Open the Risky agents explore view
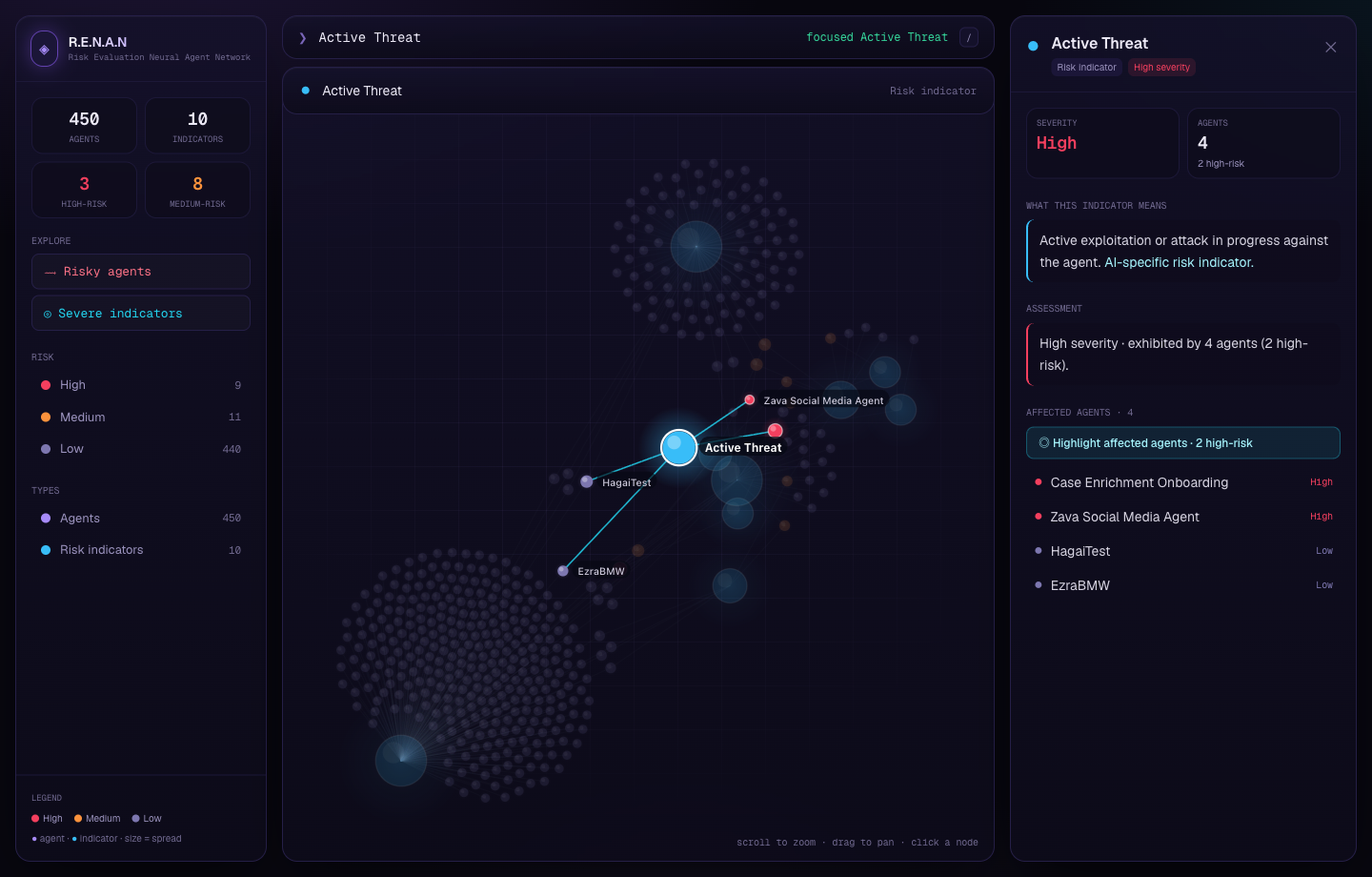This screenshot has width=1372, height=877. 141,272
